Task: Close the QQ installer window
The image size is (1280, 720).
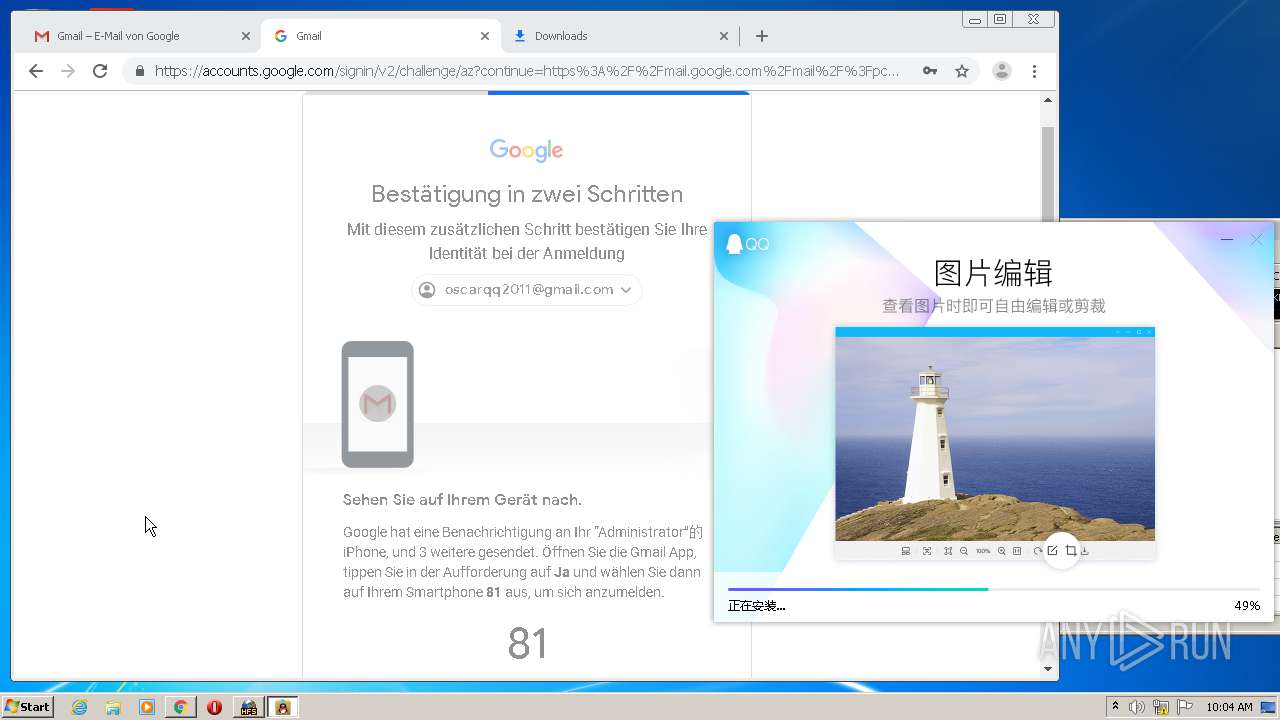Action: 1257,240
